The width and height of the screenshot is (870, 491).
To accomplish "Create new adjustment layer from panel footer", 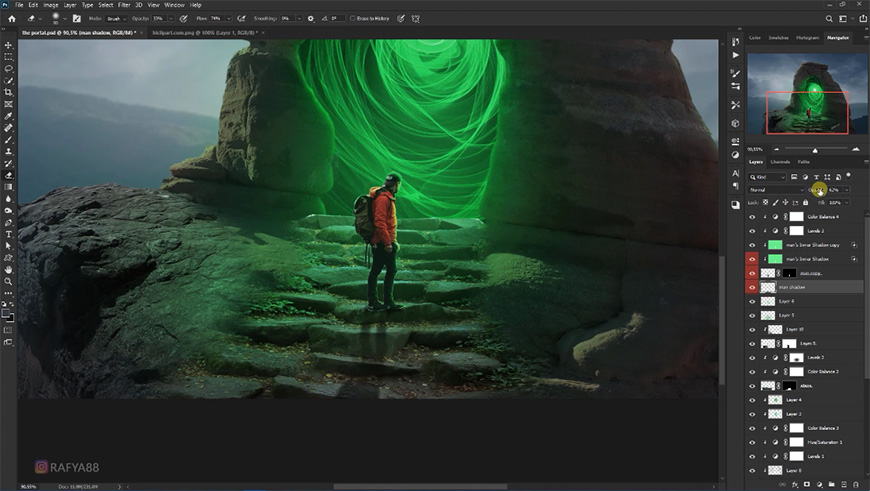I will [x=820, y=484].
